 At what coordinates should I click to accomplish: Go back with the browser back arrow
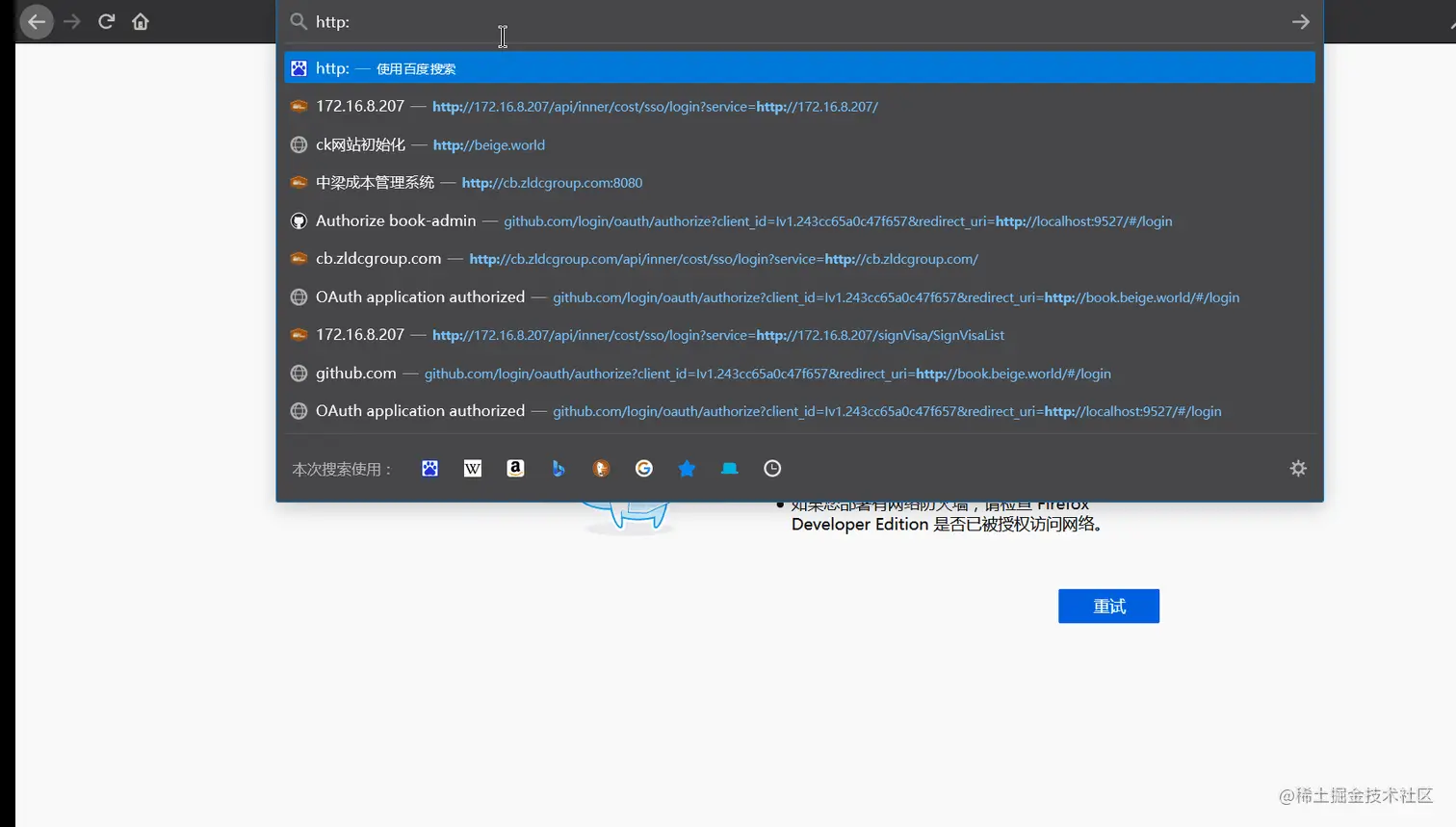coord(37,21)
